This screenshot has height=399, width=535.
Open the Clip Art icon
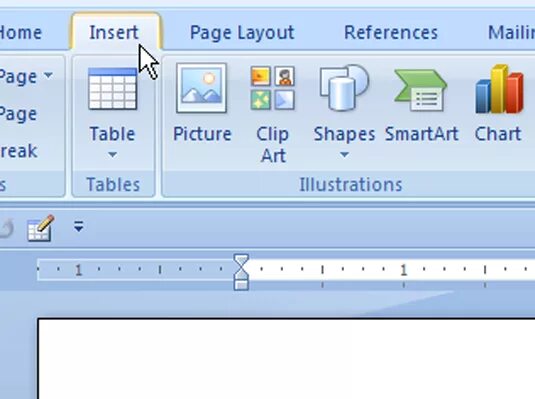[272, 88]
